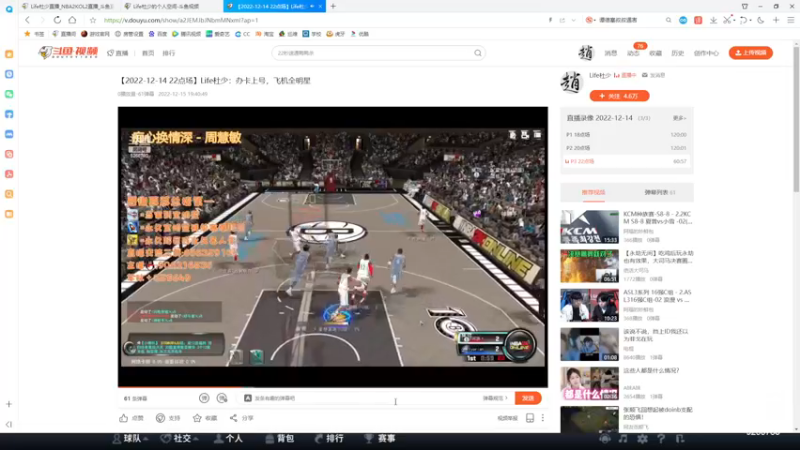Viewport: 800px width, 450px height.
Task: Open 动态 with notification badge
Action: click(x=633, y=53)
